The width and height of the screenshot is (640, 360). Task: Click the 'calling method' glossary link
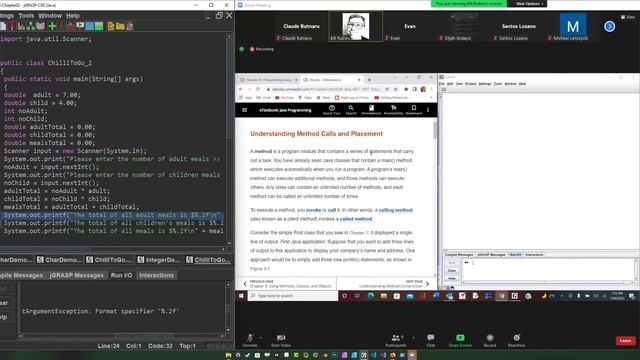[x=396, y=210]
